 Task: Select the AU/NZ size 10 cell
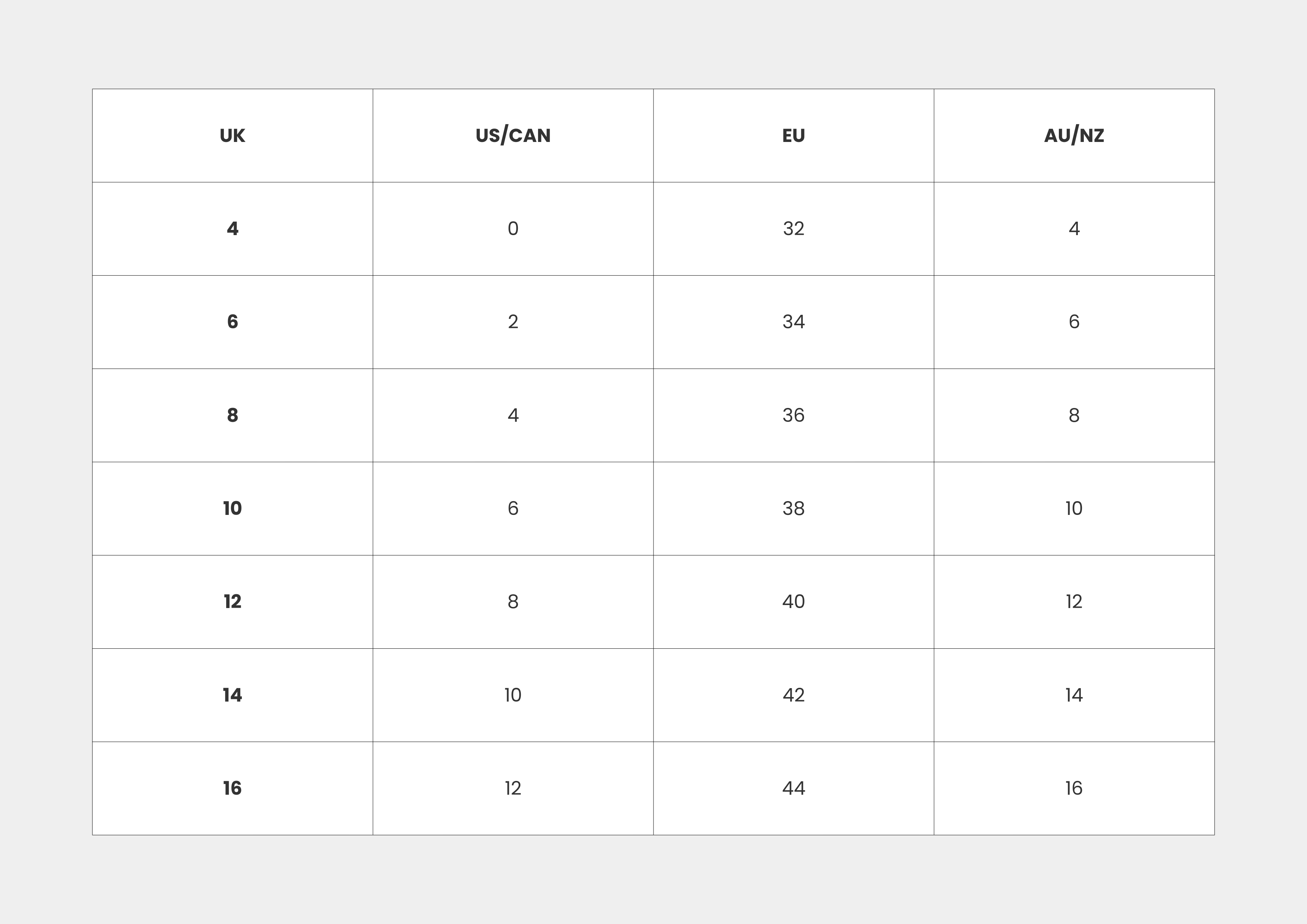coord(1074,509)
